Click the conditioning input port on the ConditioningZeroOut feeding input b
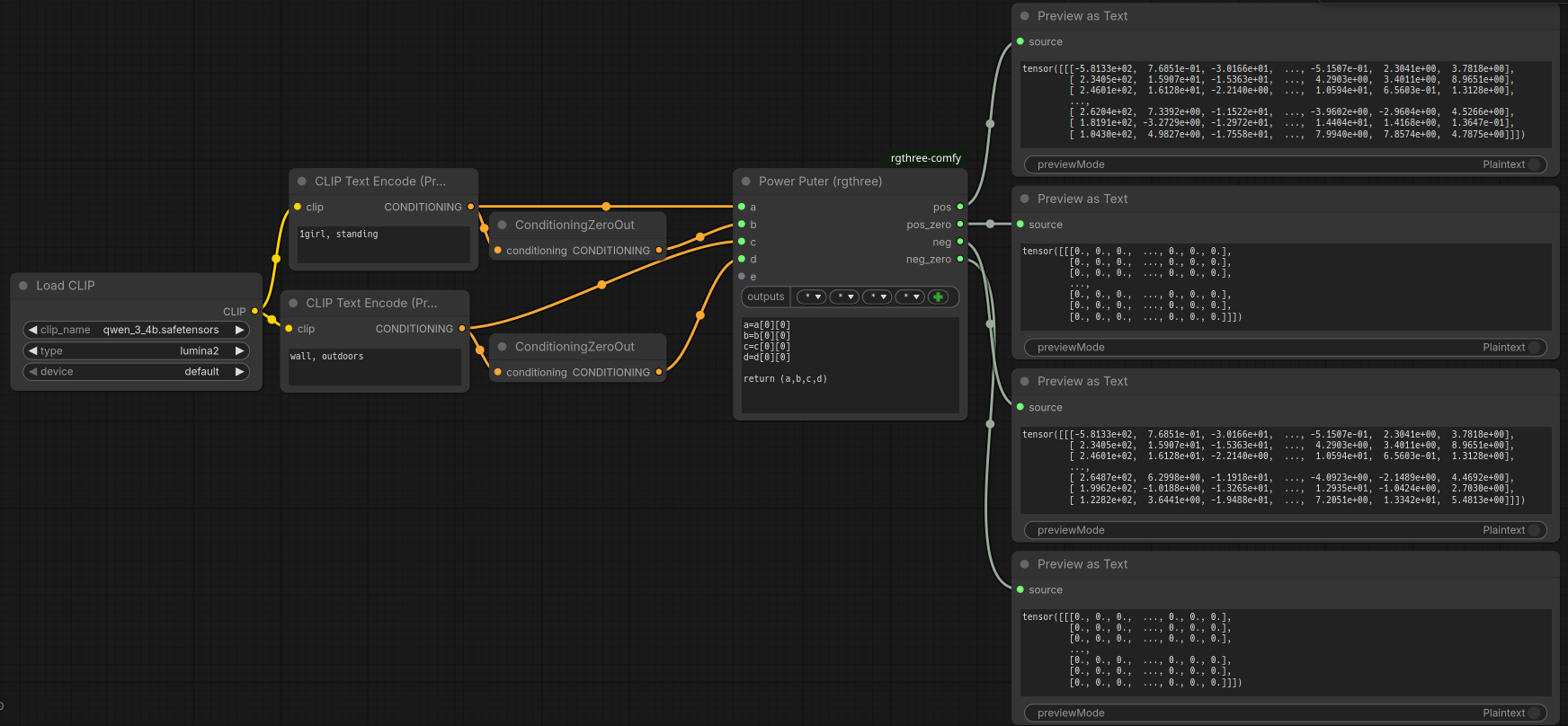Viewport: 1568px width, 726px height. pyautogui.click(x=498, y=251)
